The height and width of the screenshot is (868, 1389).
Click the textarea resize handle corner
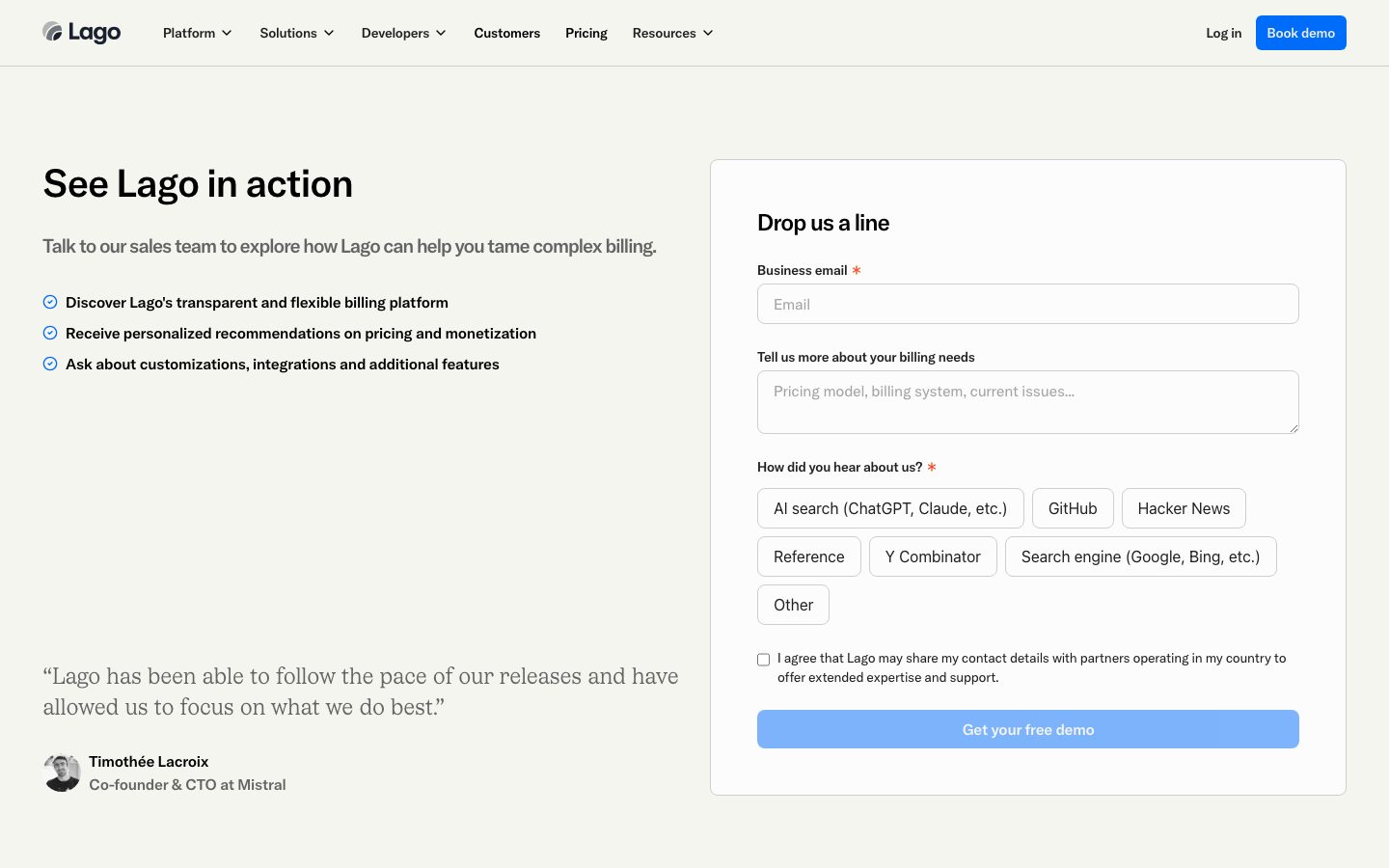1294,428
